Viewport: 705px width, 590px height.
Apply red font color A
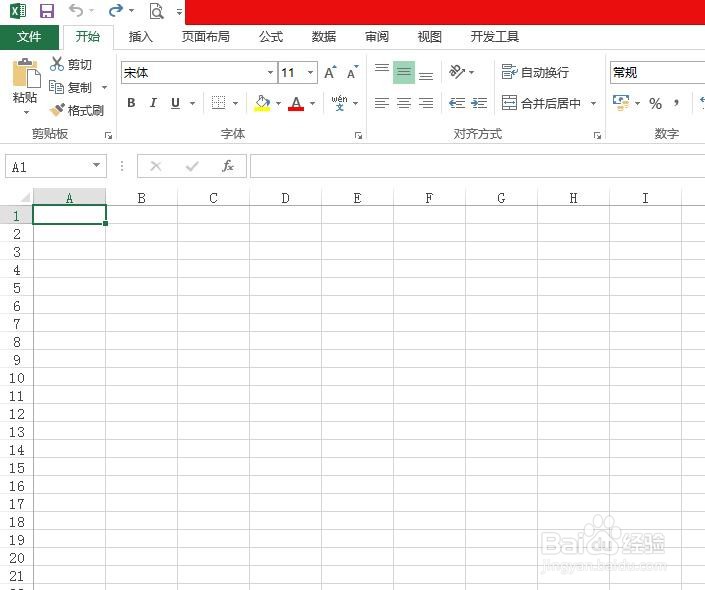click(x=296, y=103)
